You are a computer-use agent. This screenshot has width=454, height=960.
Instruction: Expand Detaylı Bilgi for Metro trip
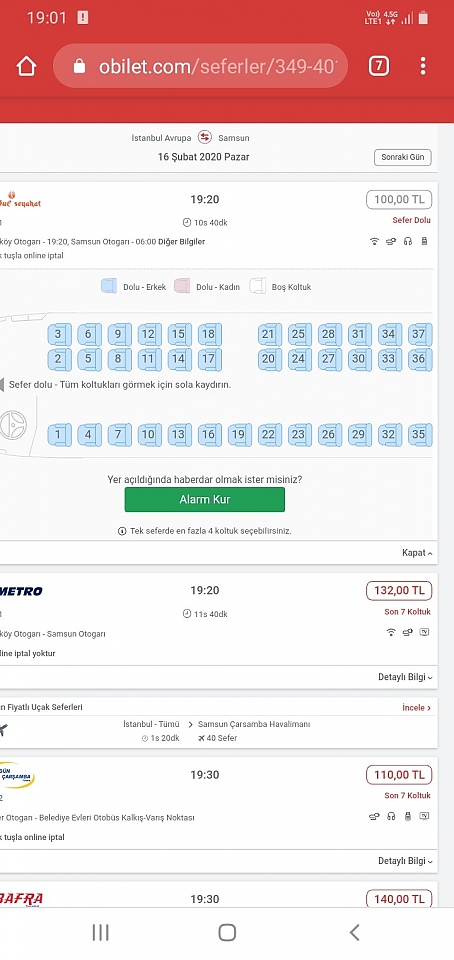click(x=405, y=677)
